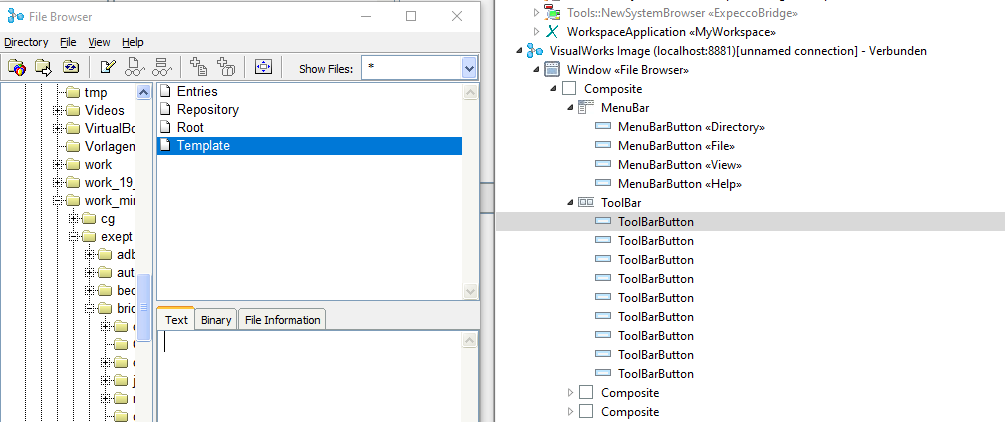
Task: Click the folder-with-arrow toolbar icon
Action: (43, 68)
